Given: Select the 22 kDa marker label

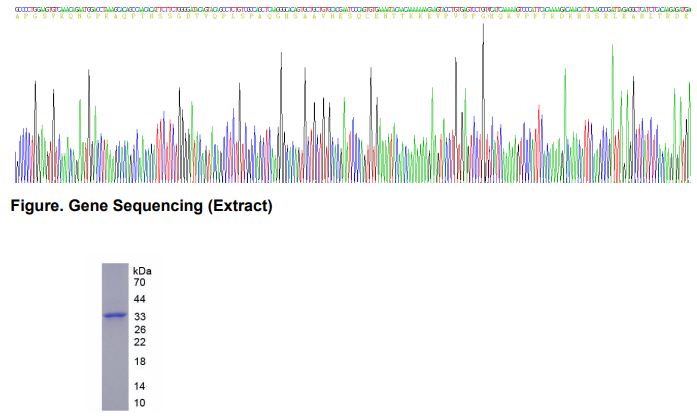Looking at the screenshot, I should 140,342.
